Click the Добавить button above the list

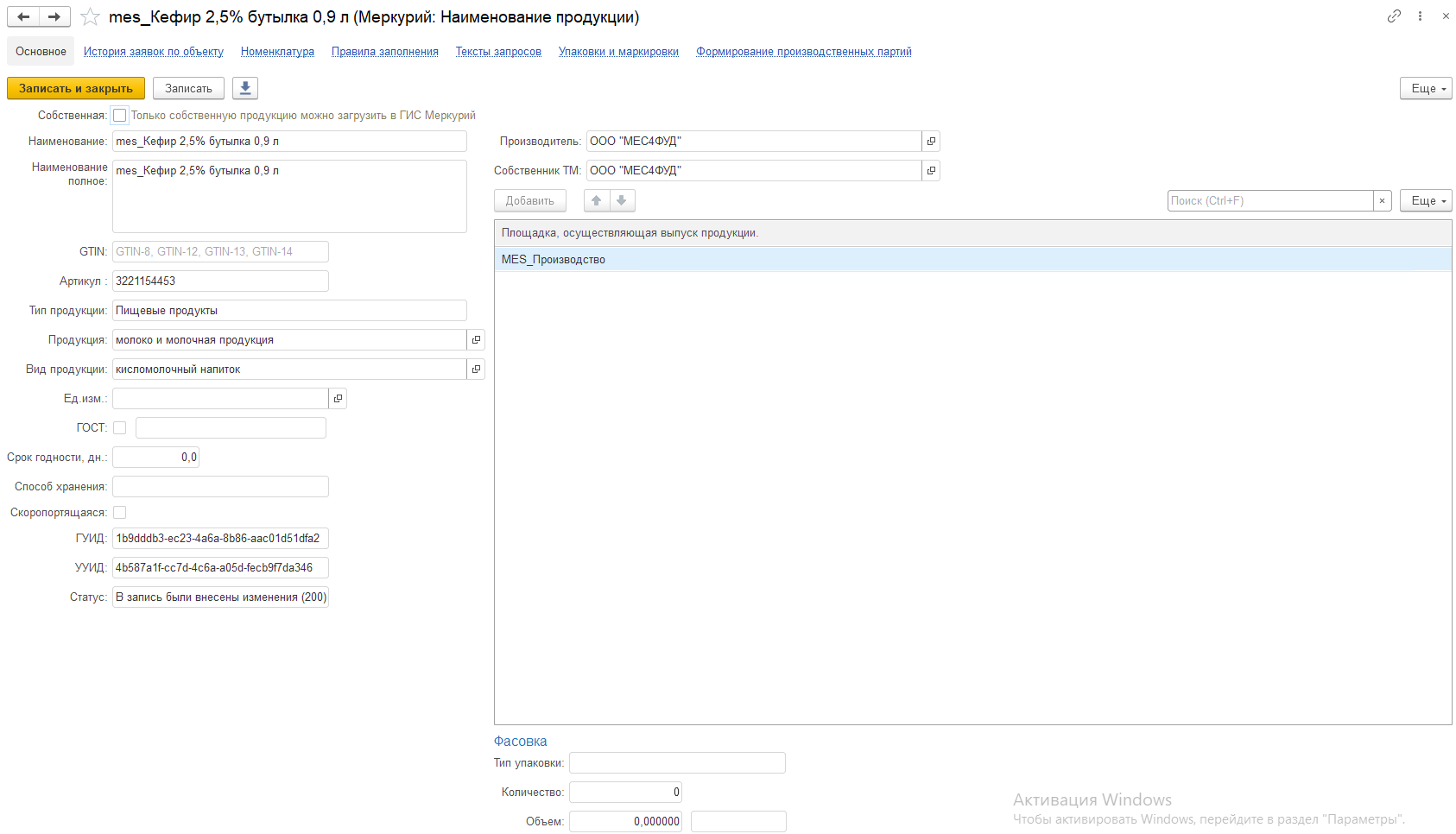tap(530, 201)
